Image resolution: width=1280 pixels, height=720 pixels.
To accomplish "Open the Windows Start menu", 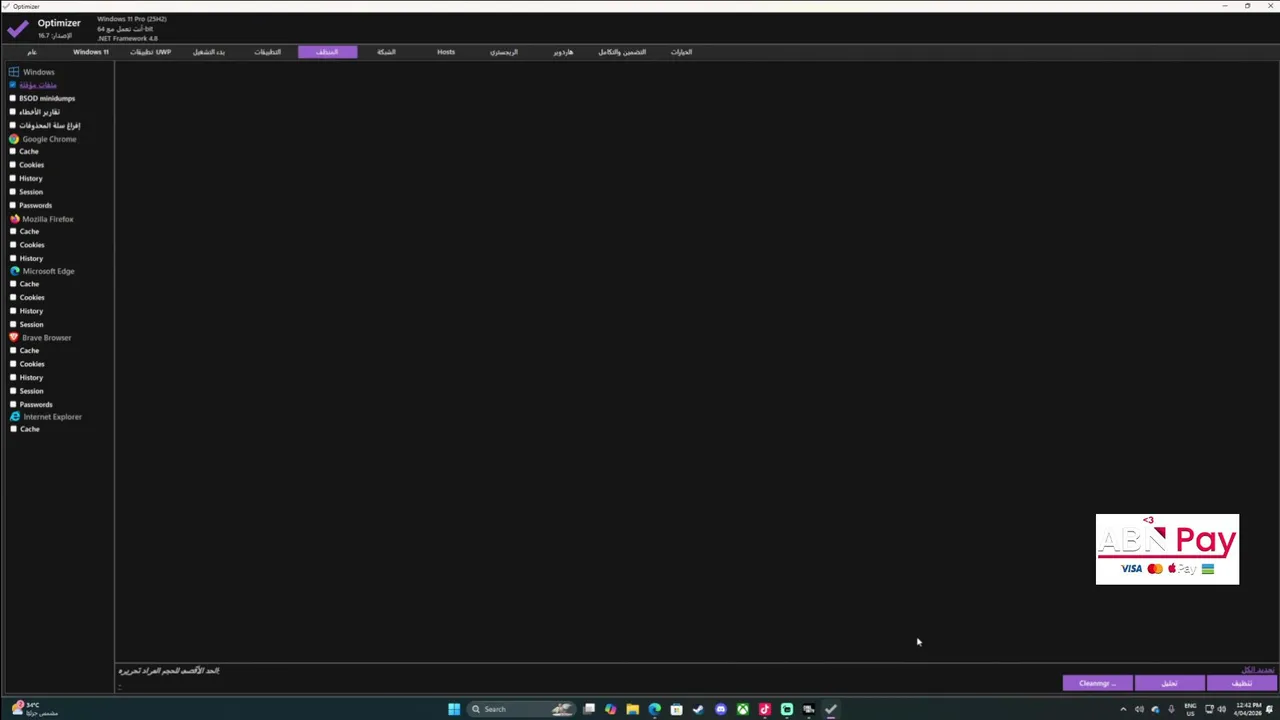I will click(454, 709).
